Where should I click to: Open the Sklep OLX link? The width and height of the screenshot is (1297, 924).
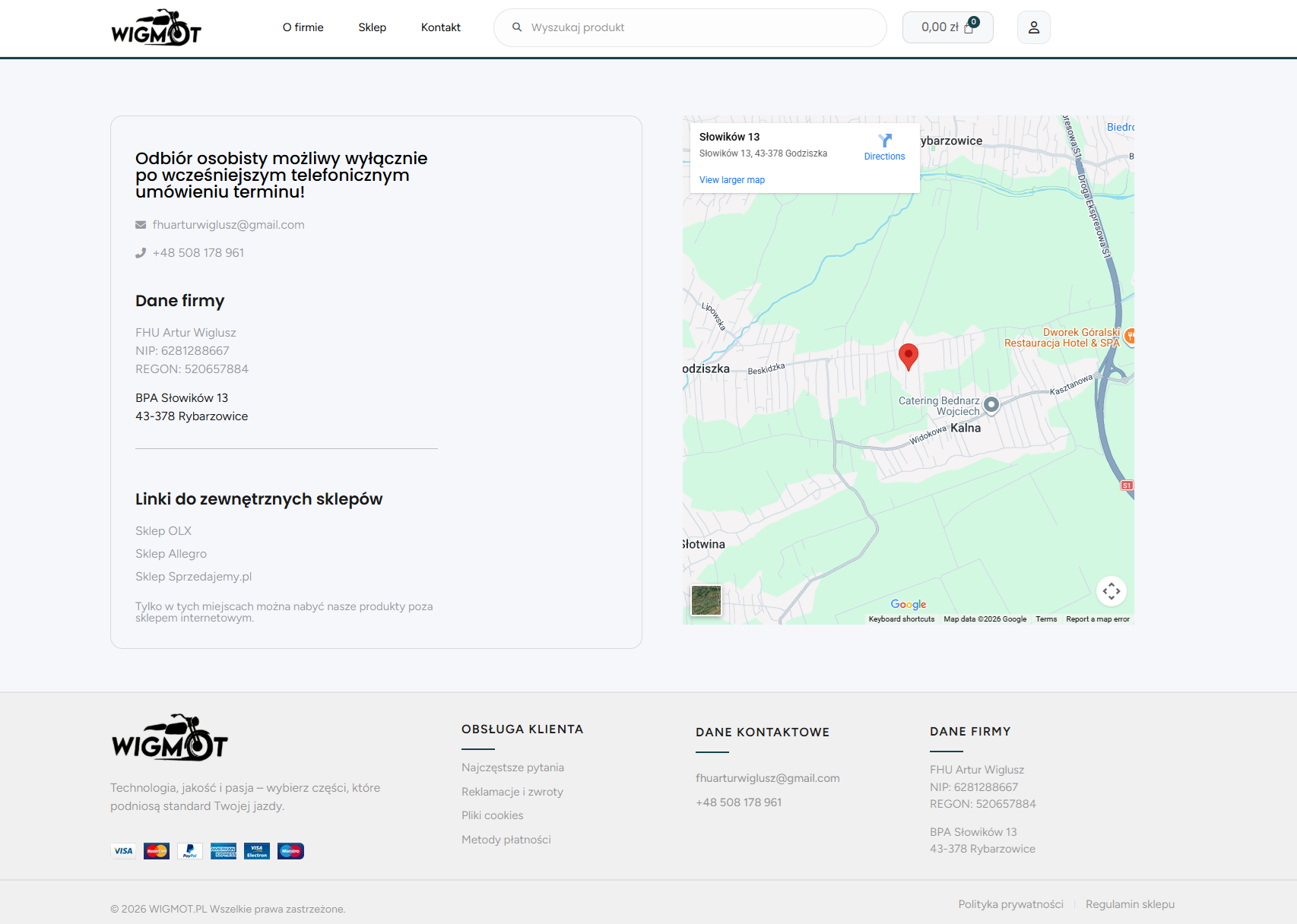163,531
